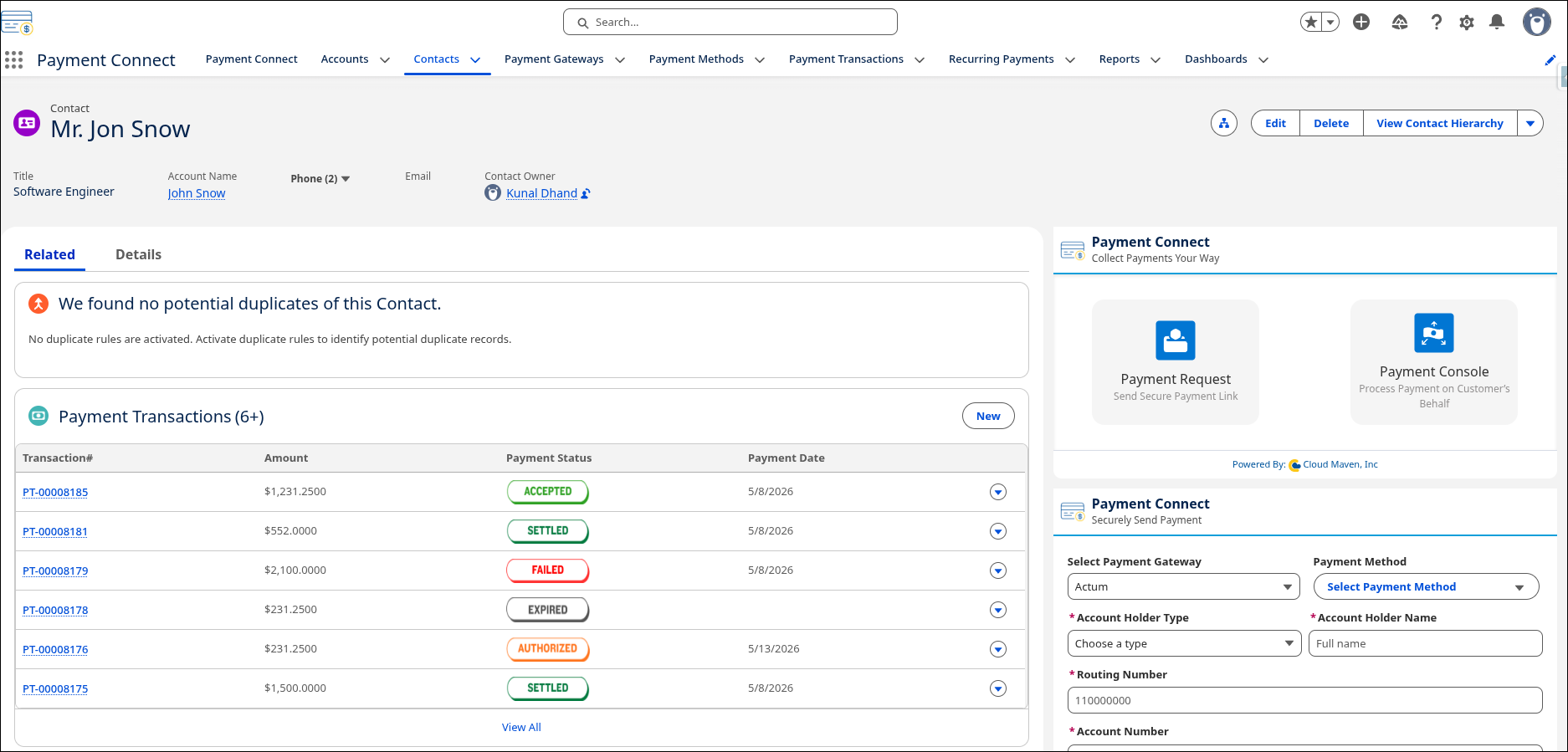Click the Payment Console card icon
Viewport: 1568px width, 752px height.
(1434, 333)
